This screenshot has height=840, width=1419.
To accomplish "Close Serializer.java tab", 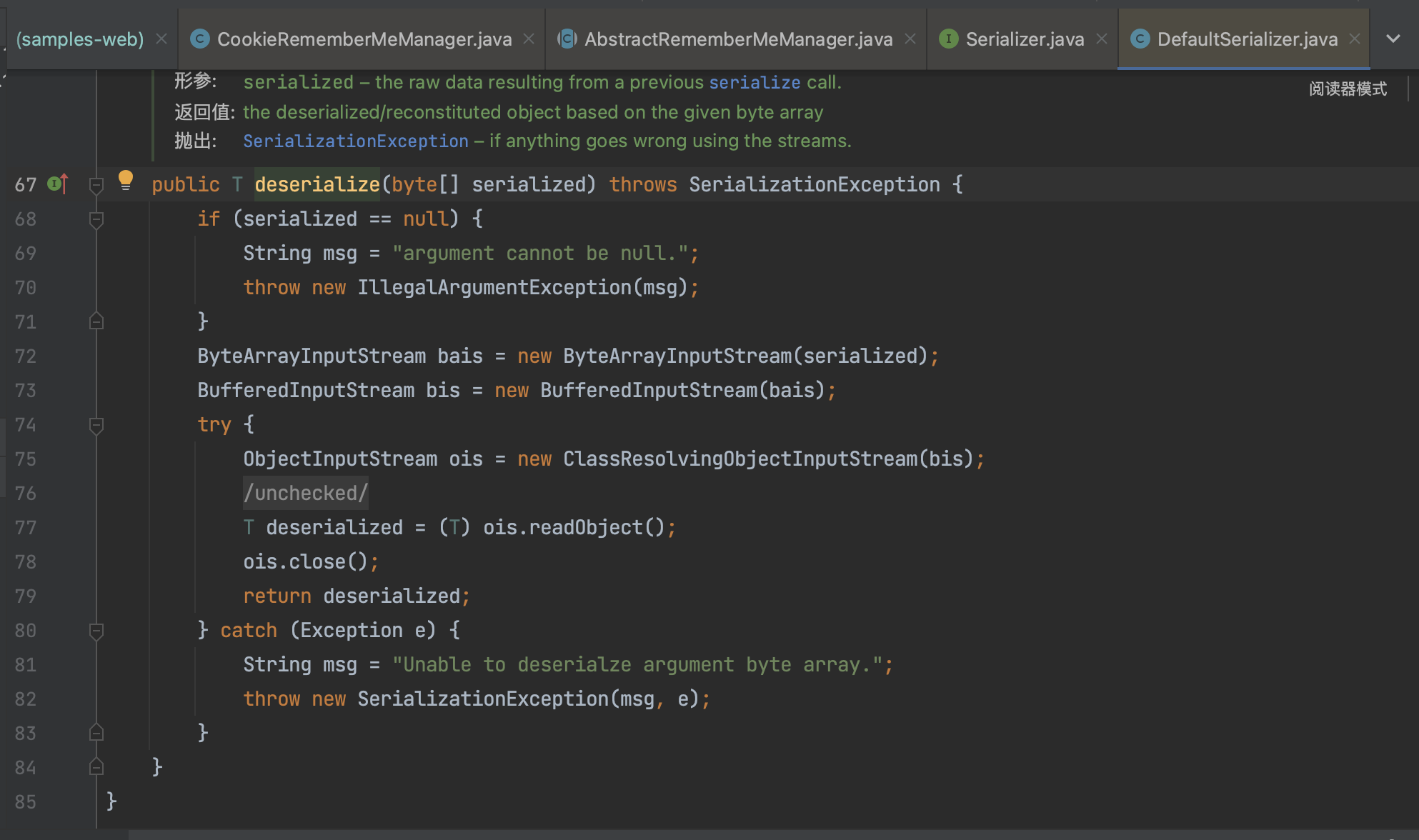I will click(1102, 39).
